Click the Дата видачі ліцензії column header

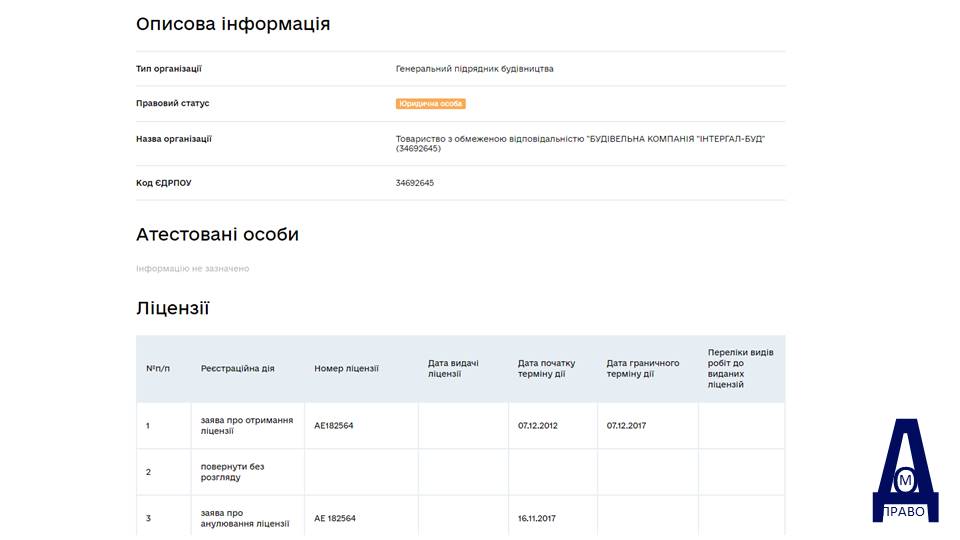[x=453, y=369]
